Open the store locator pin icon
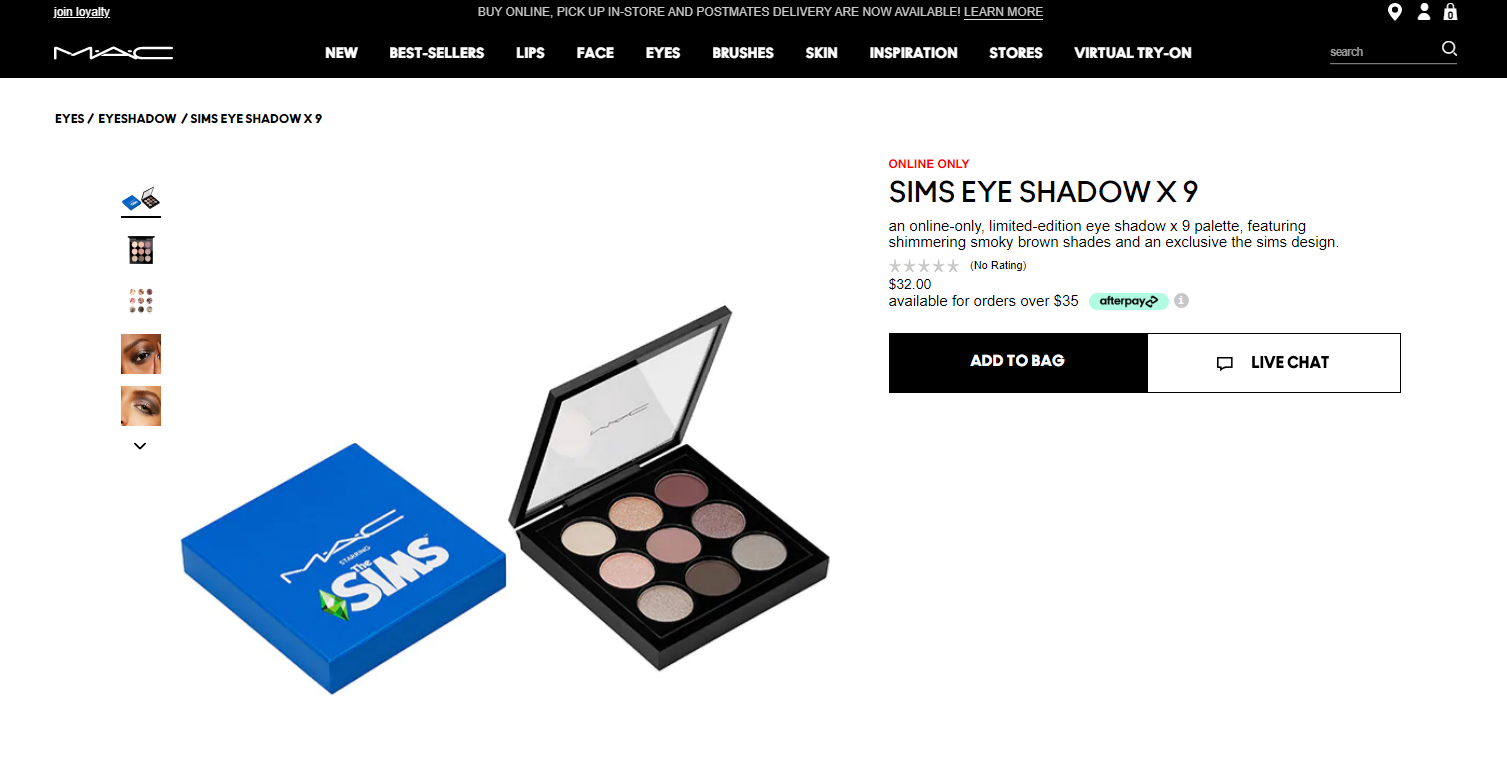This screenshot has width=1507, height=763. tap(1395, 12)
